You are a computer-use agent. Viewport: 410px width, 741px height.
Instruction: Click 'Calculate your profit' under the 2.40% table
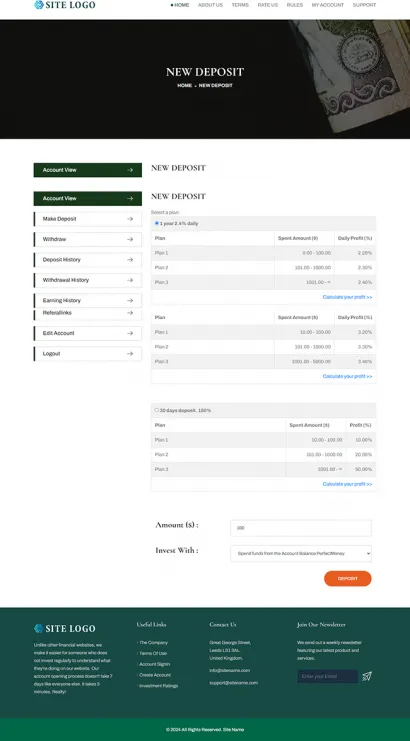[x=347, y=297]
